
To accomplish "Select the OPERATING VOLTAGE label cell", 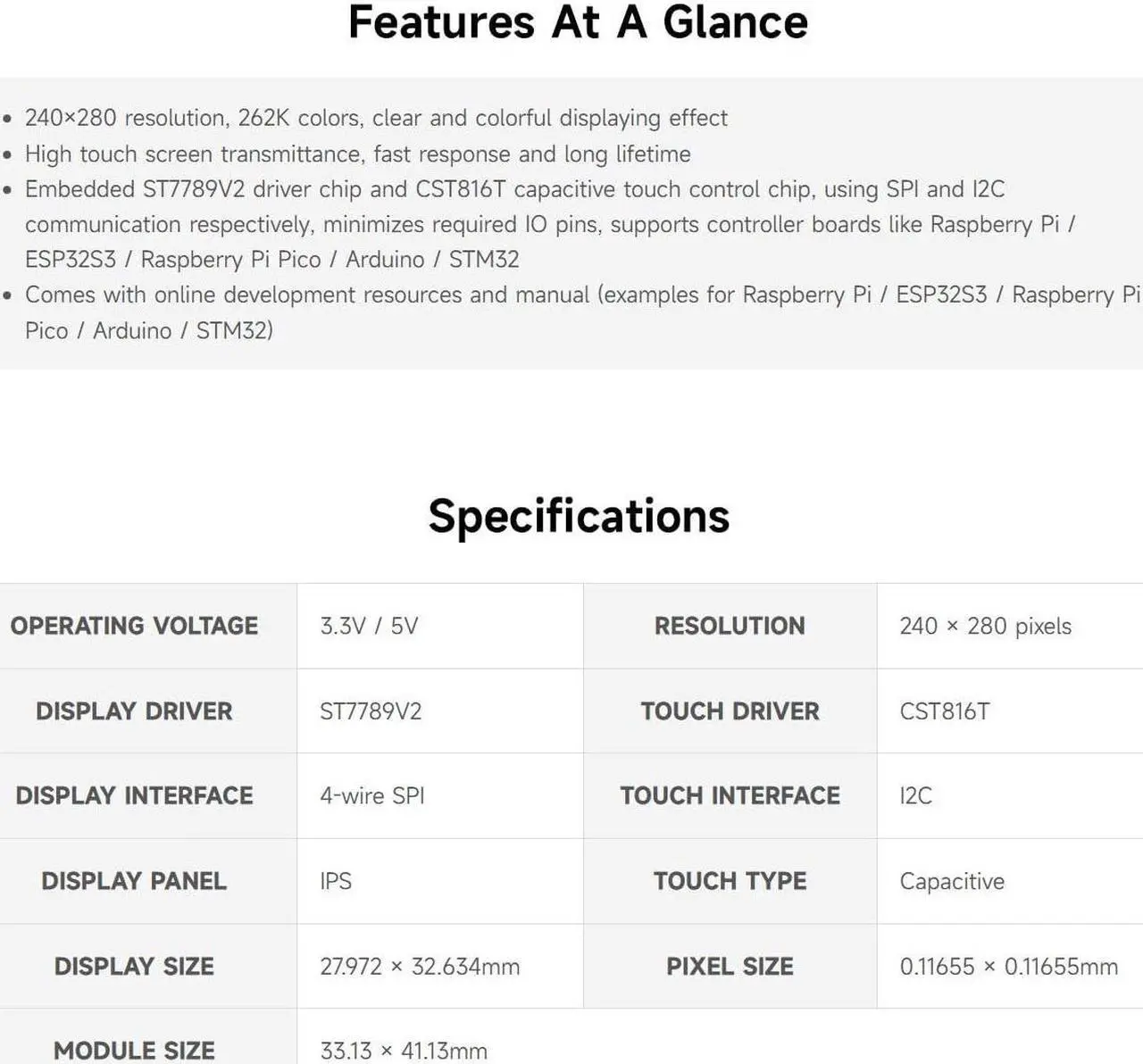I will click(x=148, y=626).
